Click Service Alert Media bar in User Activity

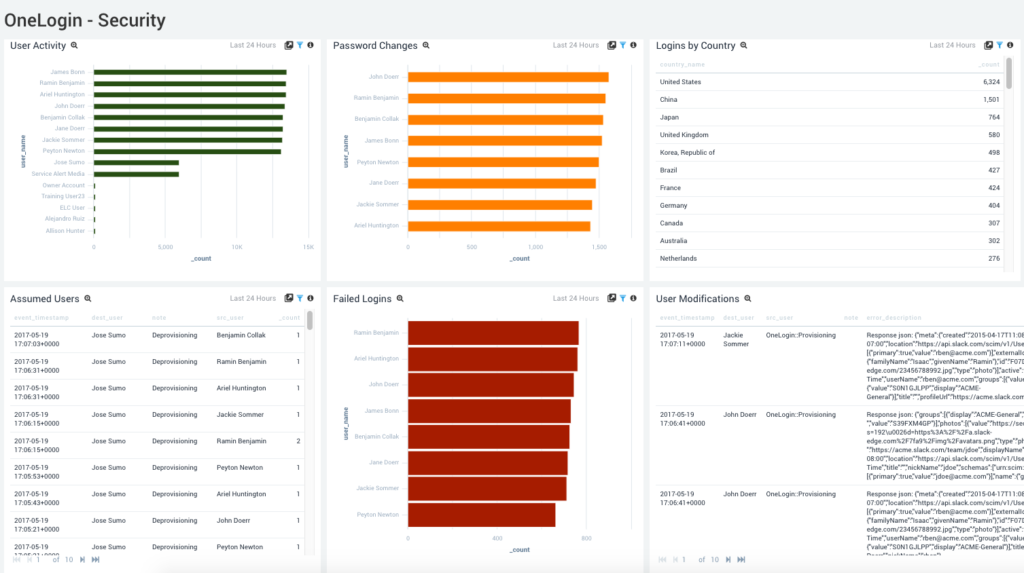(x=136, y=174)
